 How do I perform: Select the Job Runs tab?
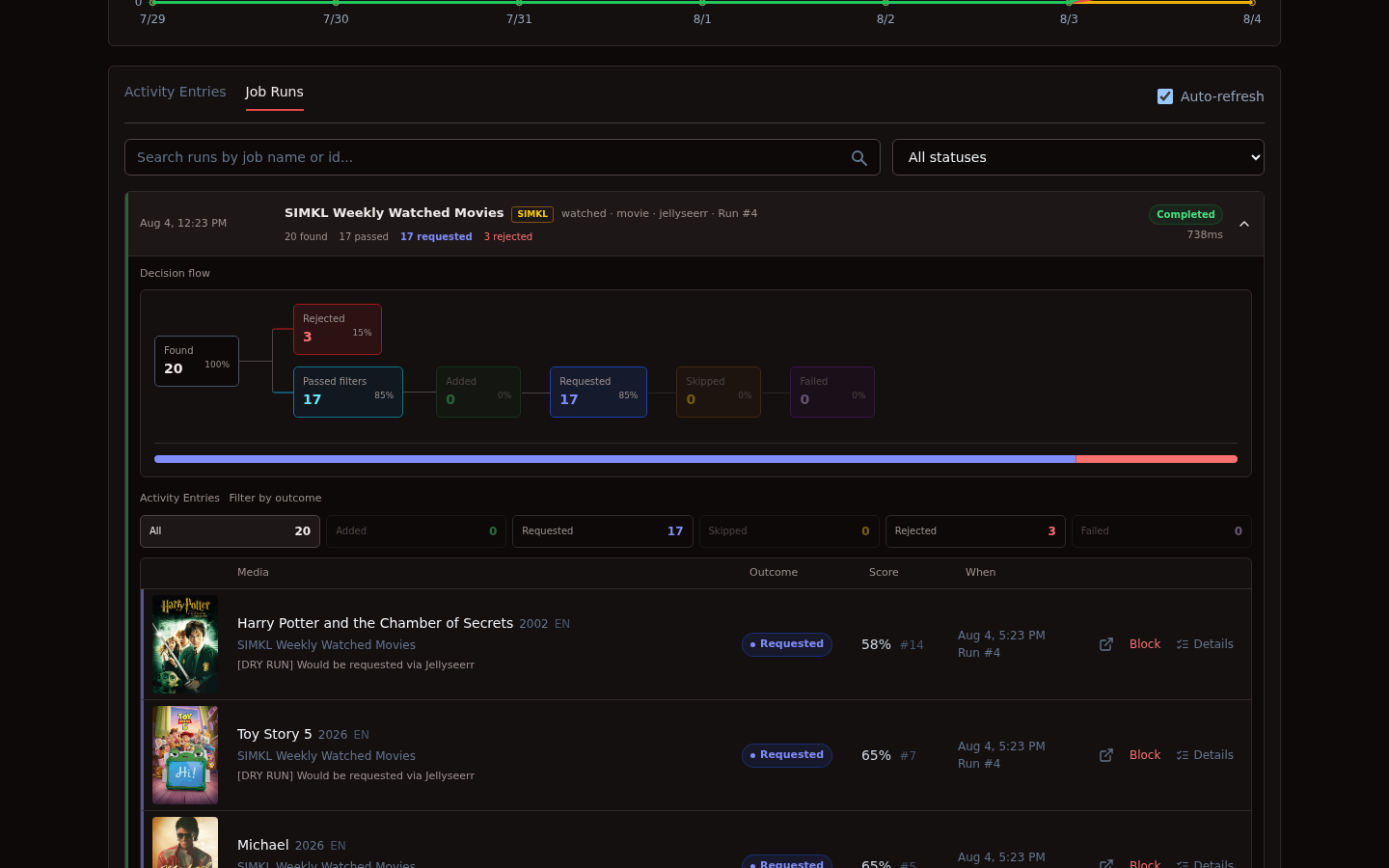tap(274, 92)
